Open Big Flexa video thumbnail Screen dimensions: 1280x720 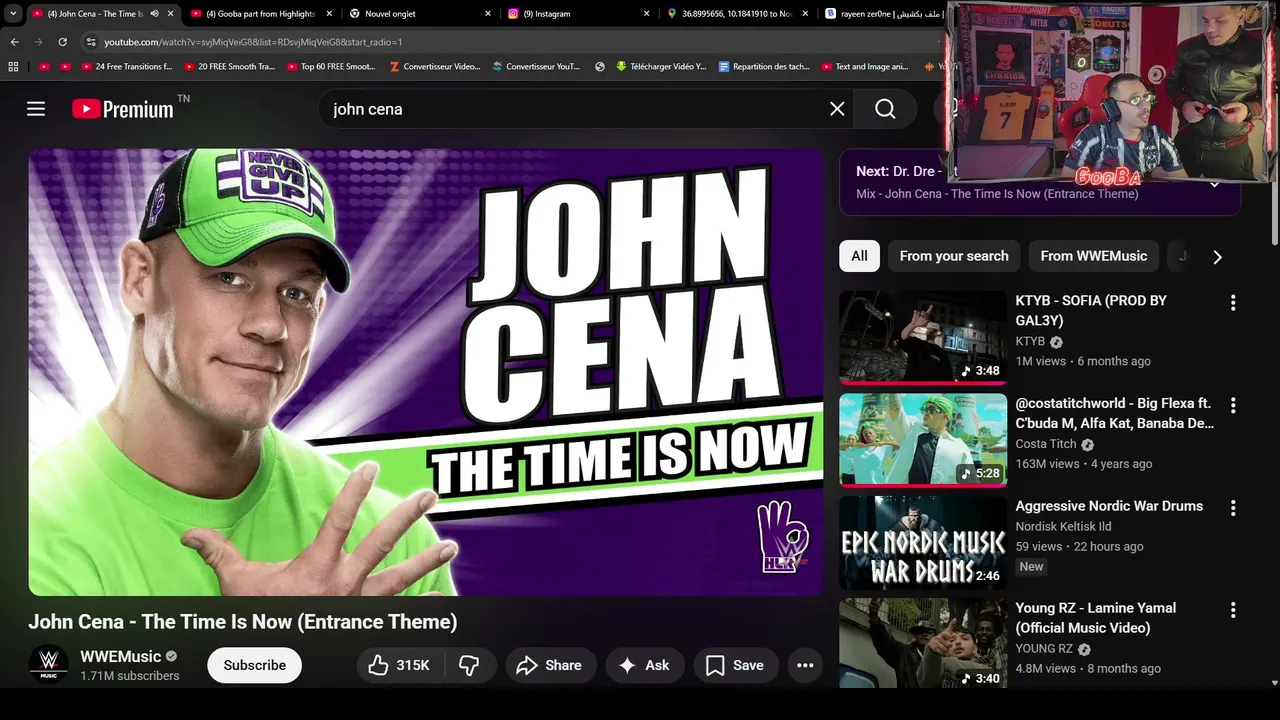point(923,440)
